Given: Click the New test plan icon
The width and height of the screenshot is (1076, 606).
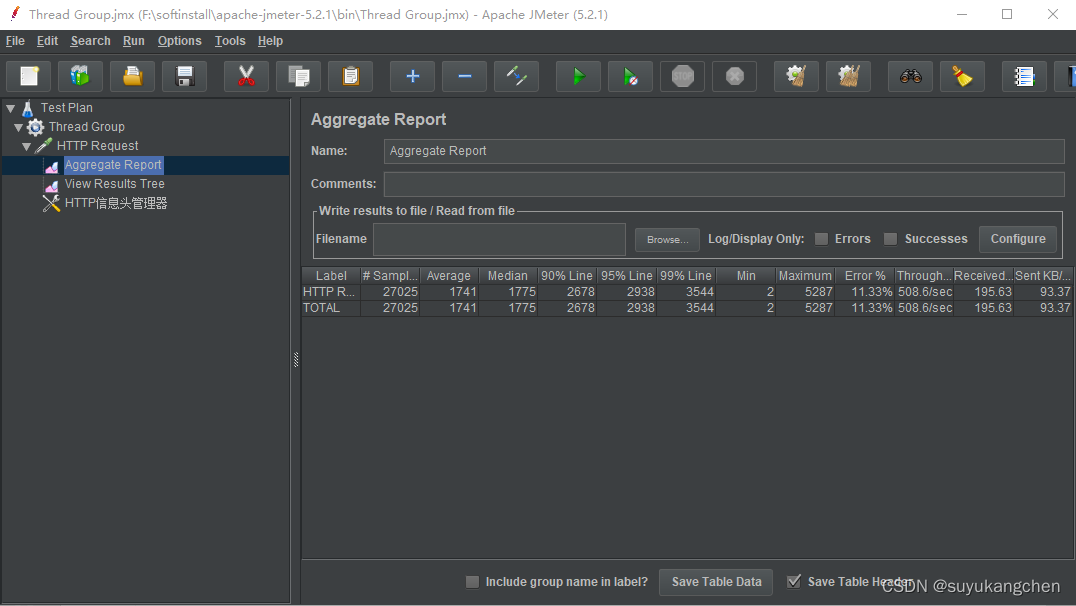Looking at the screenshot, I should coord(29,76).
